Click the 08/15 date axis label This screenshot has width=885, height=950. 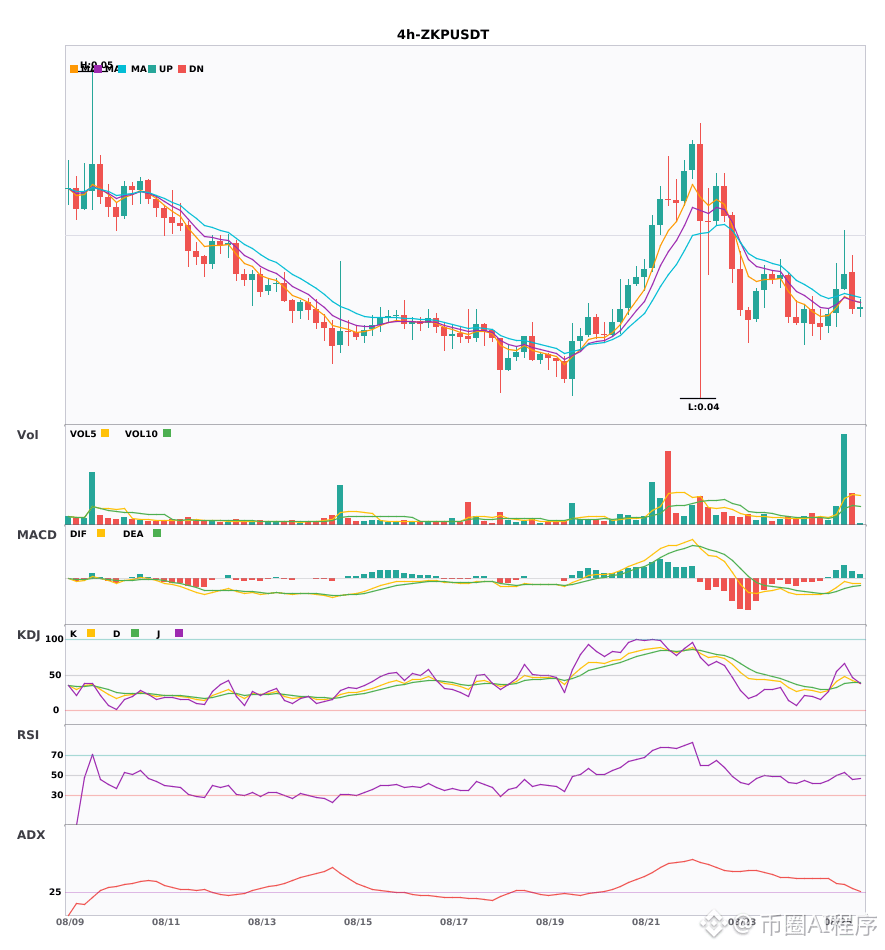click(x=358, y=922)
